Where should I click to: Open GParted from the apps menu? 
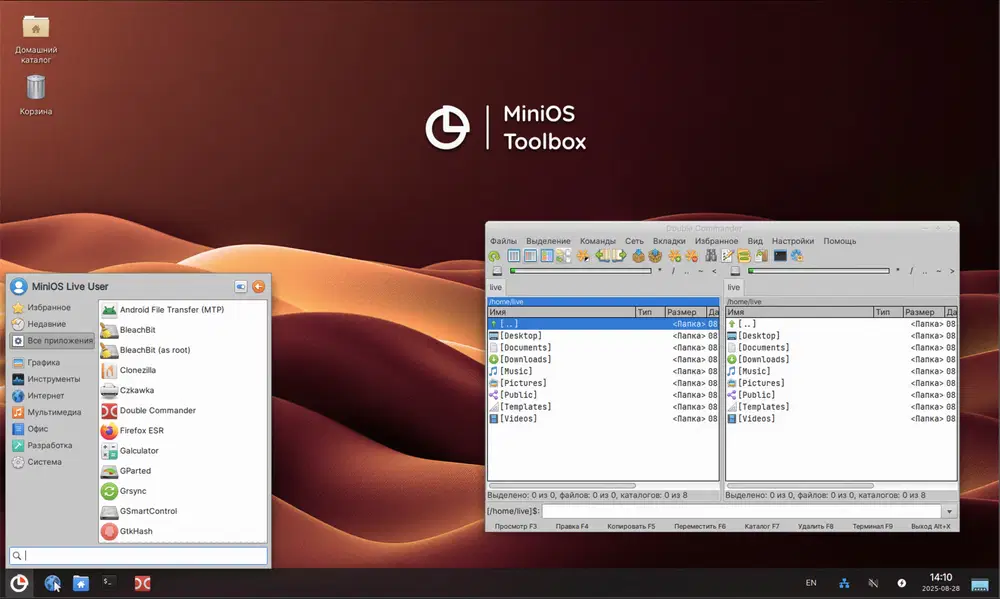click(x=136, y=470)
